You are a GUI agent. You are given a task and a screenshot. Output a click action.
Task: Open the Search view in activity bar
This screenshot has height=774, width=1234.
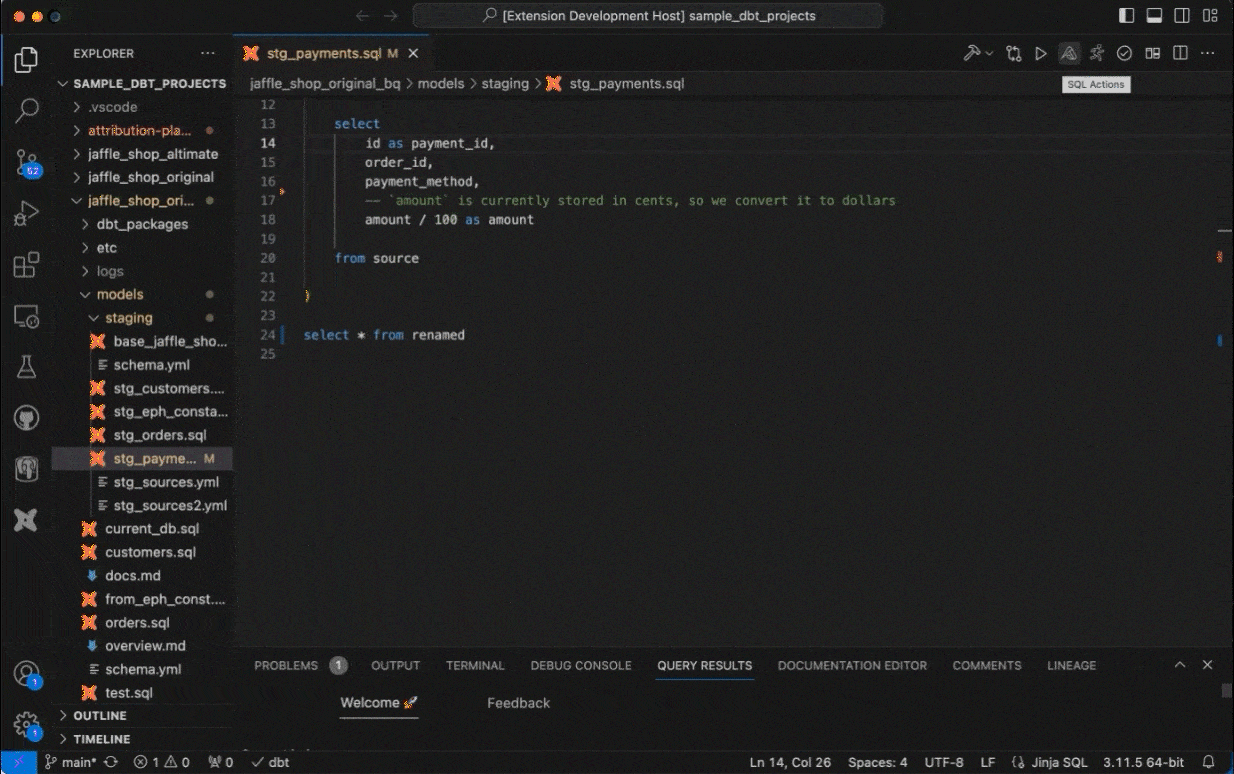click(27, 110)
